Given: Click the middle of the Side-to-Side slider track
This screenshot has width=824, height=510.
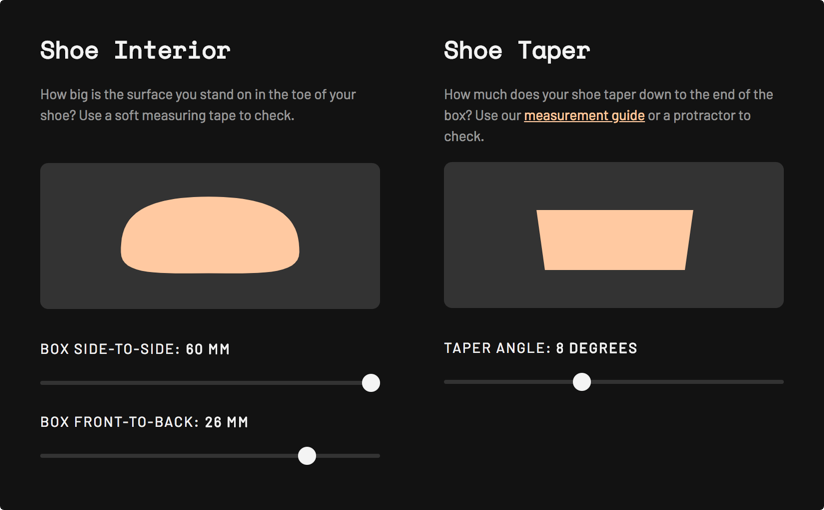Looking at the screenshot, I should pyautogui.click(x=210, y=383).
